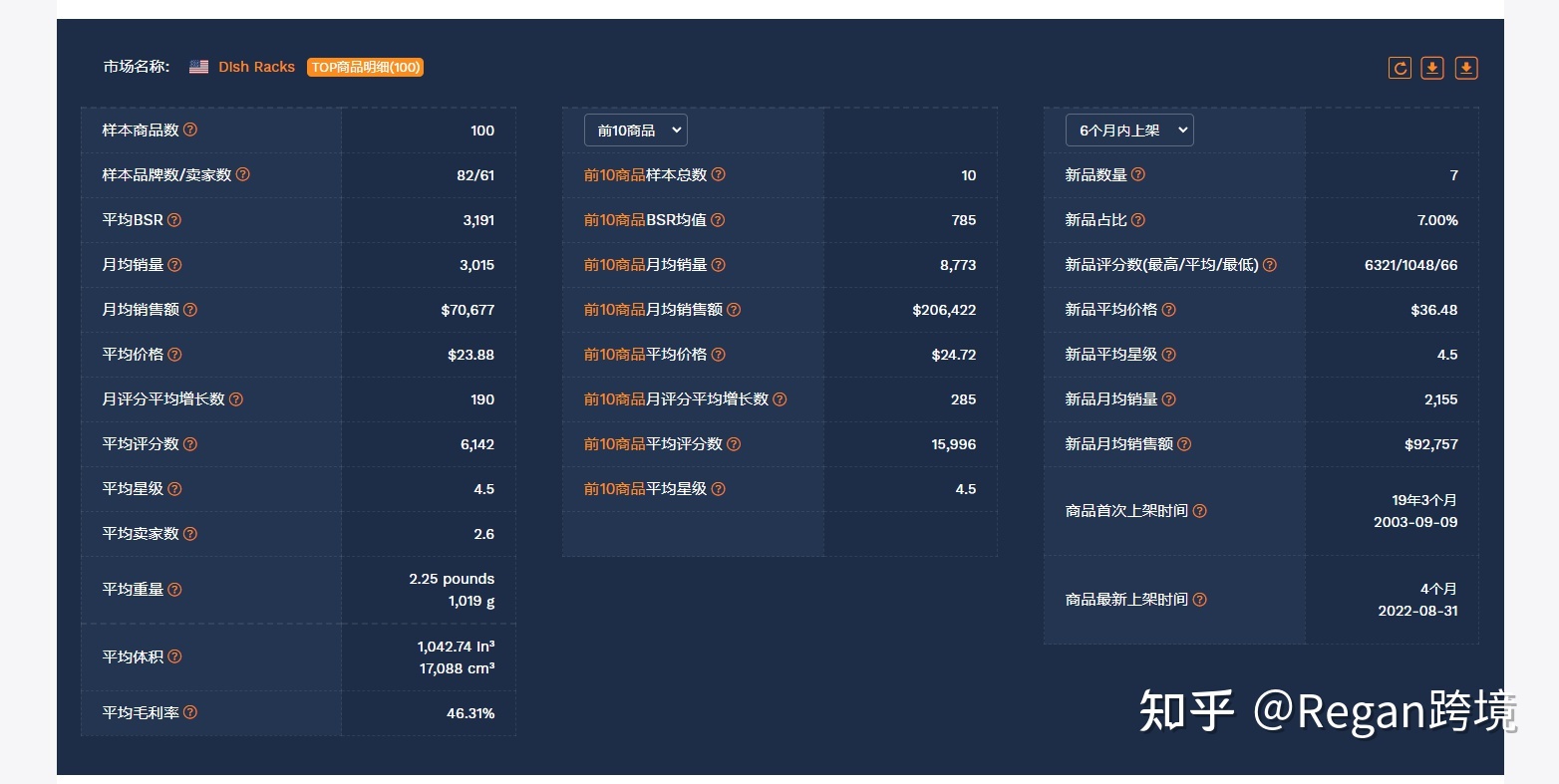Screen dimensions: 1559x784
Task: Open help icon beside 平均BSR
Action: tap(174, 219)
